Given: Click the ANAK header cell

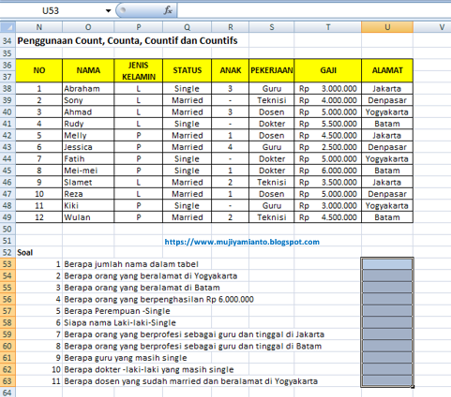Looking at the screenshot, I should click(230, 70).
